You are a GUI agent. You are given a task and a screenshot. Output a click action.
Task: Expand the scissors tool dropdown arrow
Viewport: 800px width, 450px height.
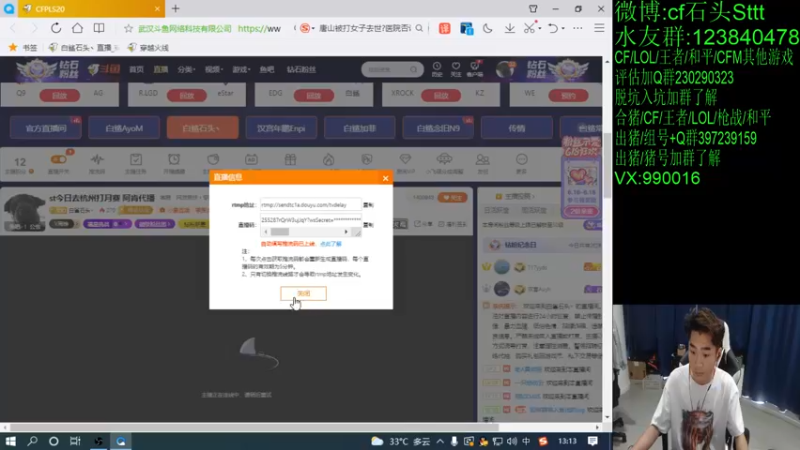click(540, 29)
